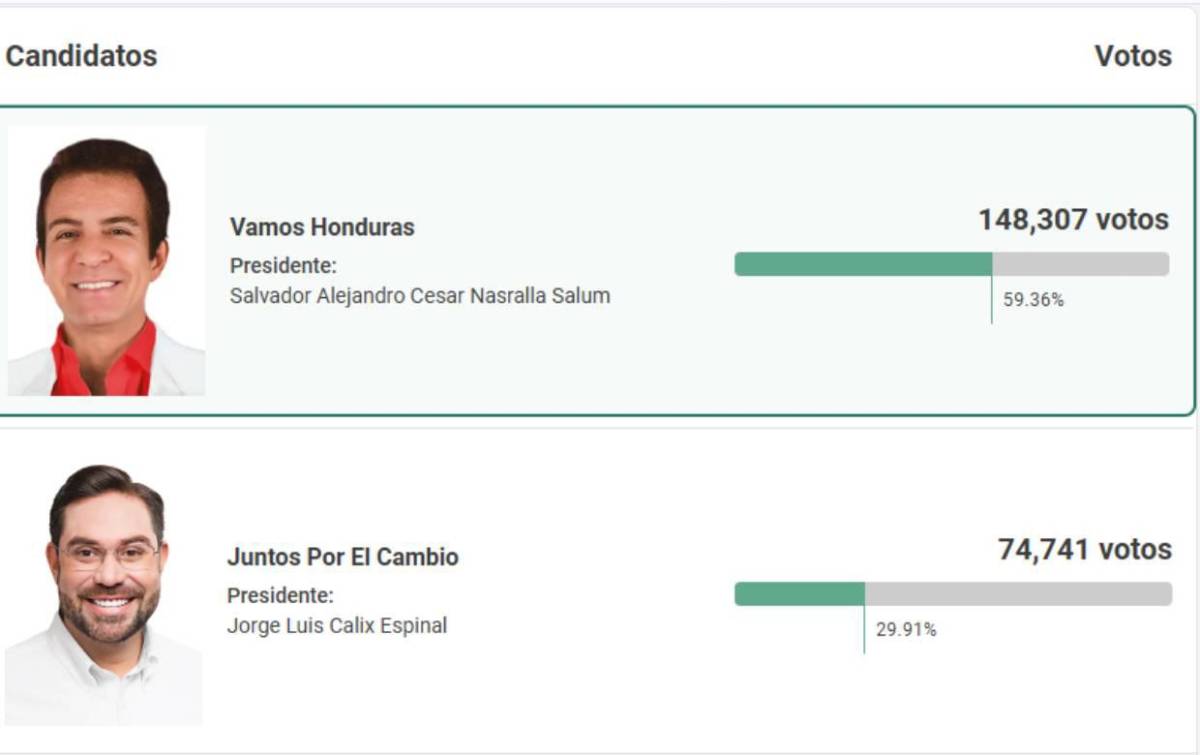This screenshot has width=1200, height=755.
Task: Click Calix's green progress bar
Action: [x=800, y=591]
